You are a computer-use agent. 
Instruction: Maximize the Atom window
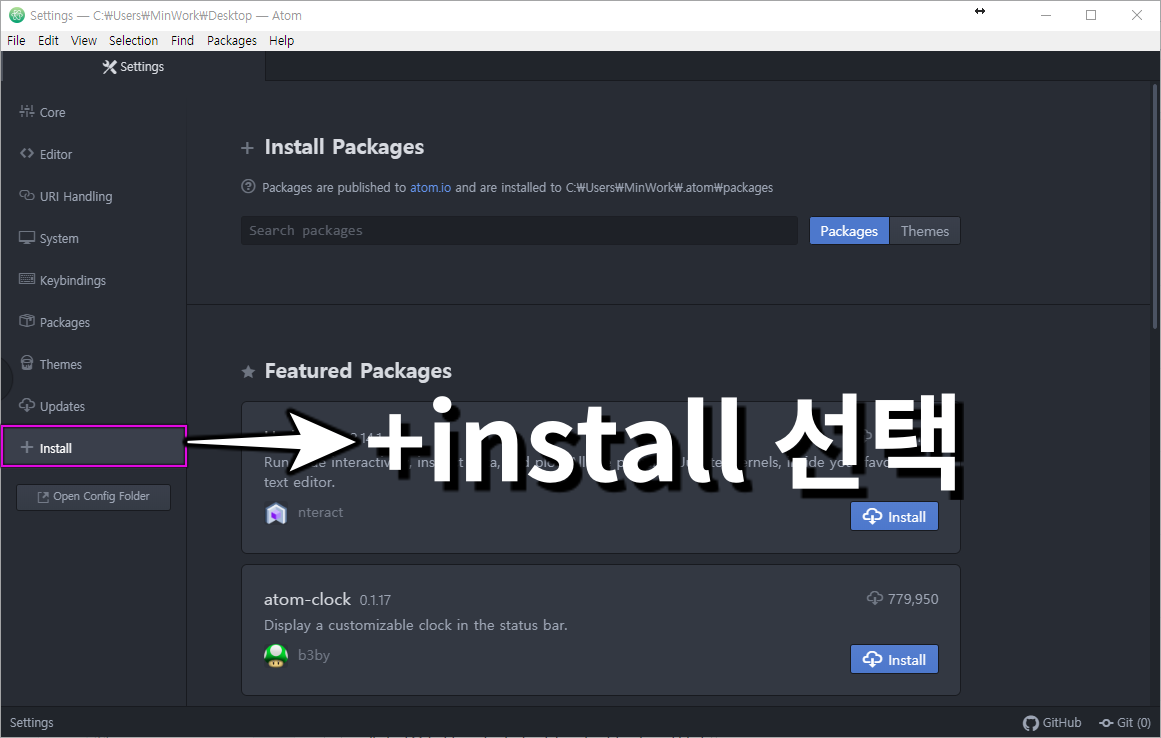point(1091,15)
